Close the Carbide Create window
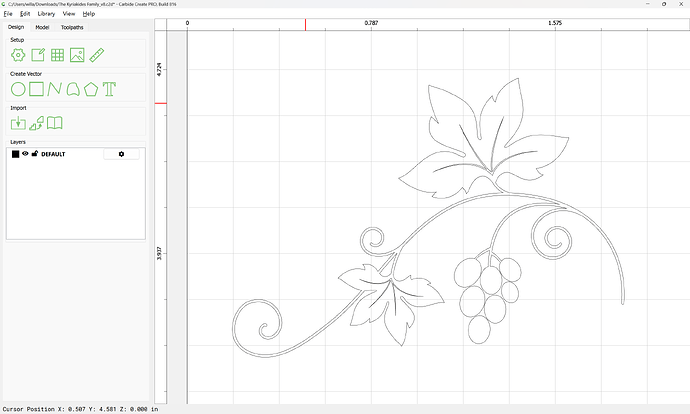Viewport: 690px width, 414px height. point(681,4)
